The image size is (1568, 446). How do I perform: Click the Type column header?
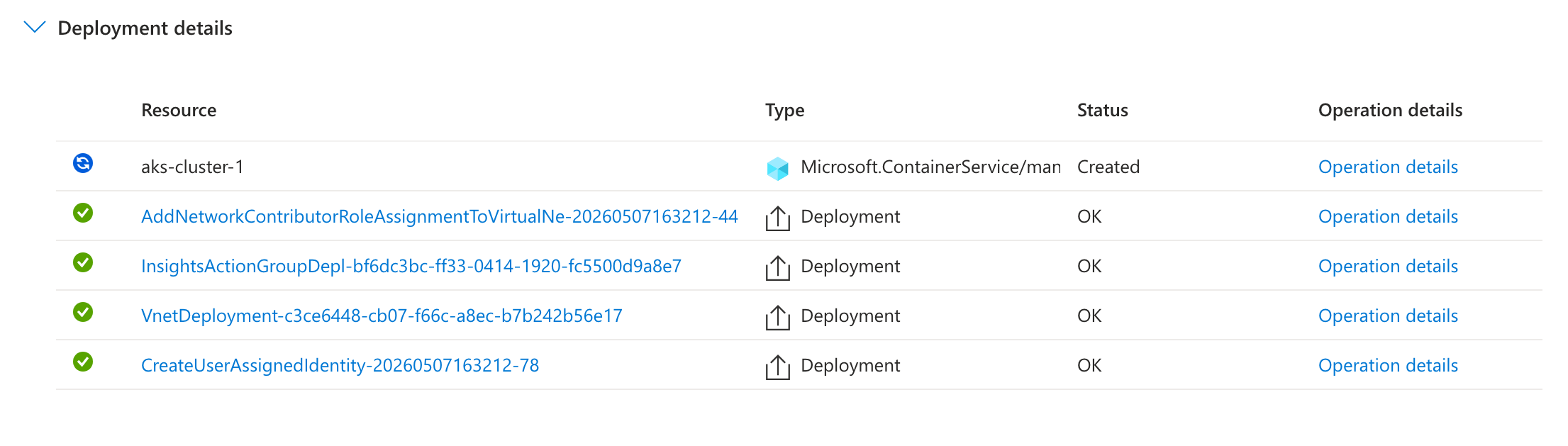point(785,110)
